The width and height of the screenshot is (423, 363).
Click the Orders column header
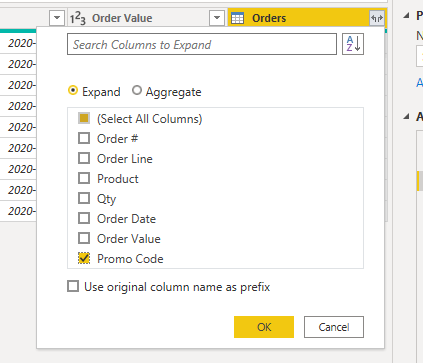pos(307,18)
